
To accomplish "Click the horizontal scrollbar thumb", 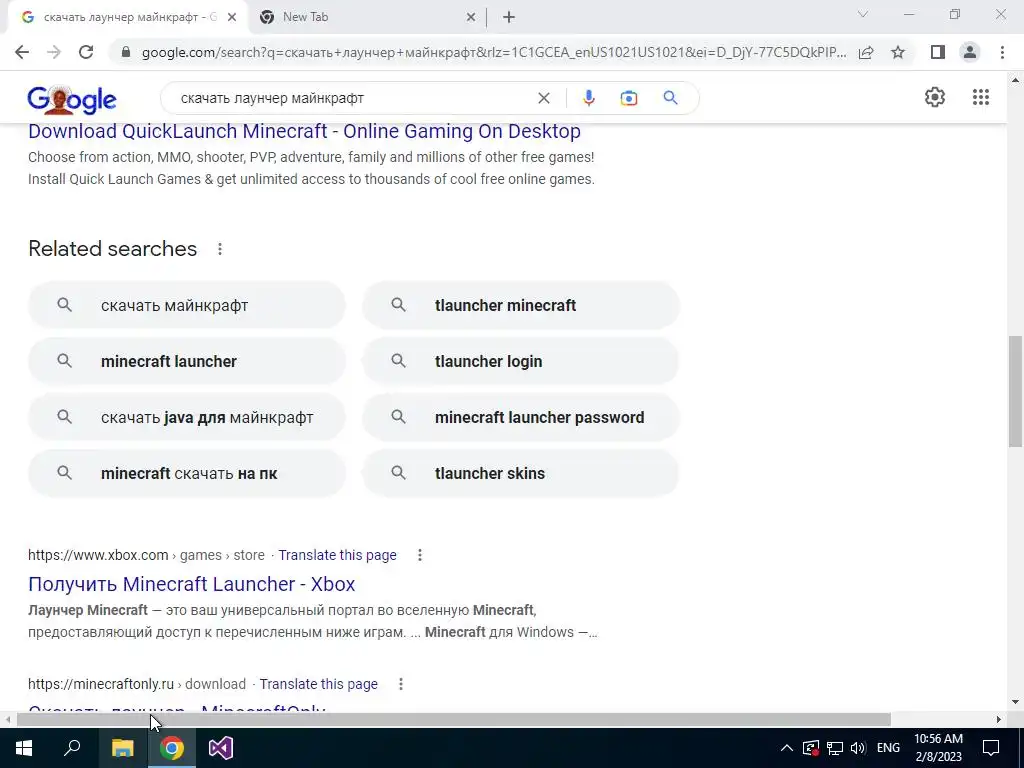I will click(454, 720).
